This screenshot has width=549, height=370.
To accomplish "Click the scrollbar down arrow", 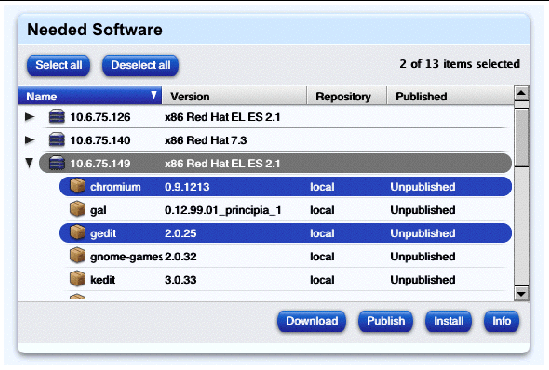I will (x=521, y=294).
